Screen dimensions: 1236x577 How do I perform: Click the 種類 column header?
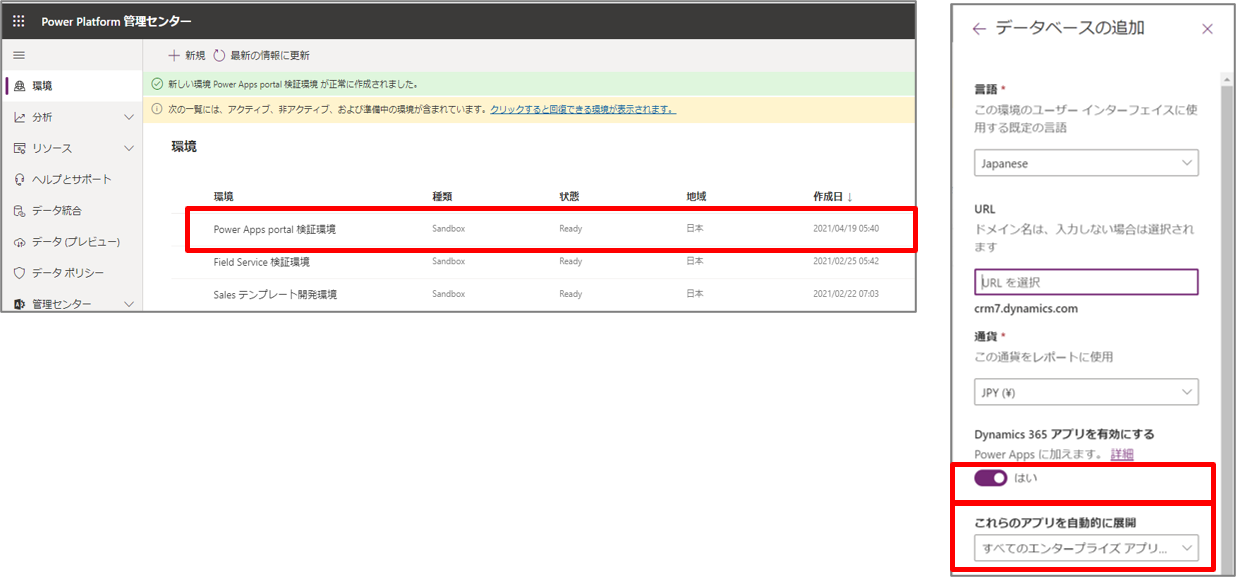coord(443,197)
